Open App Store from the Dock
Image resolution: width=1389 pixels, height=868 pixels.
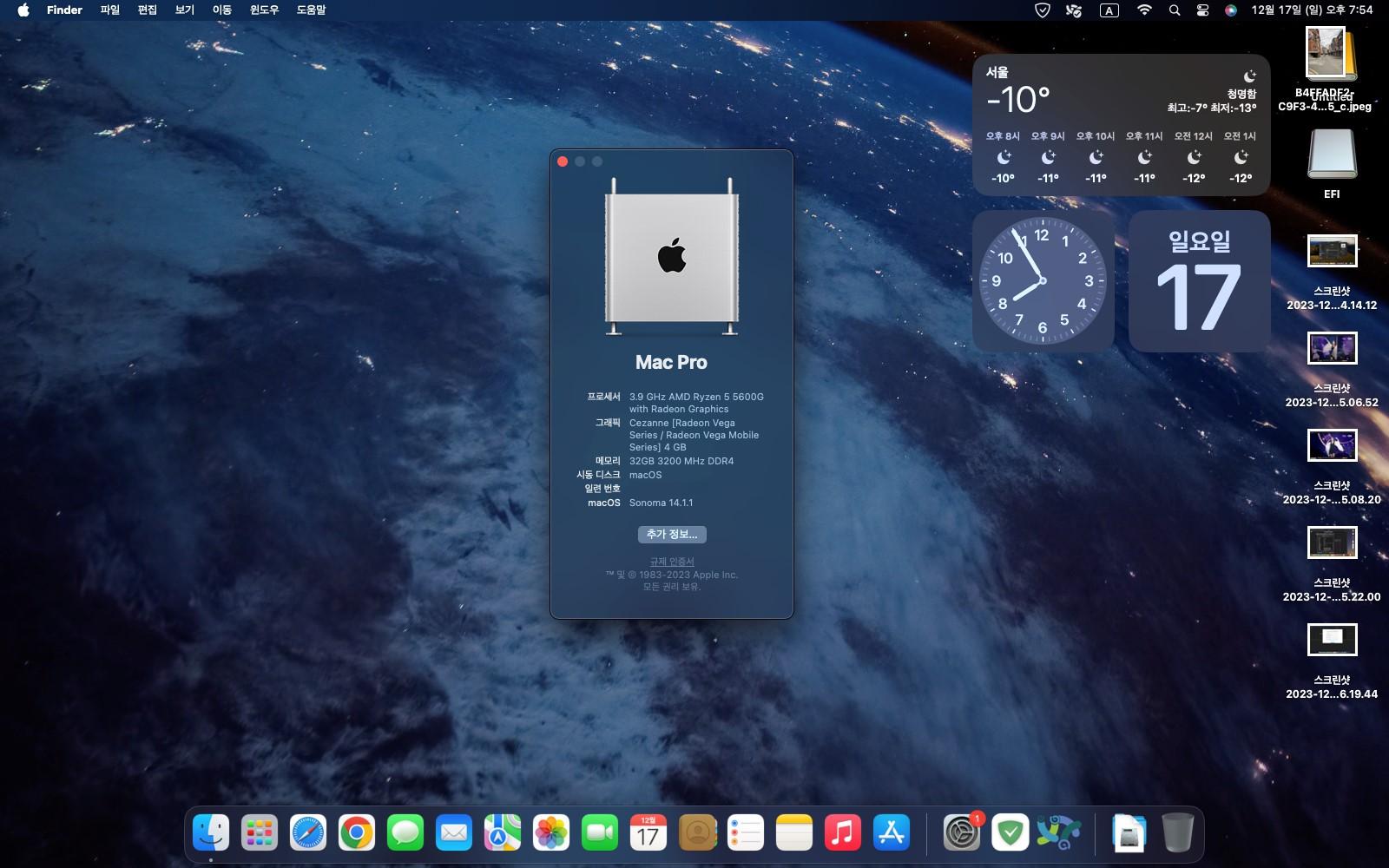point(892,834)
